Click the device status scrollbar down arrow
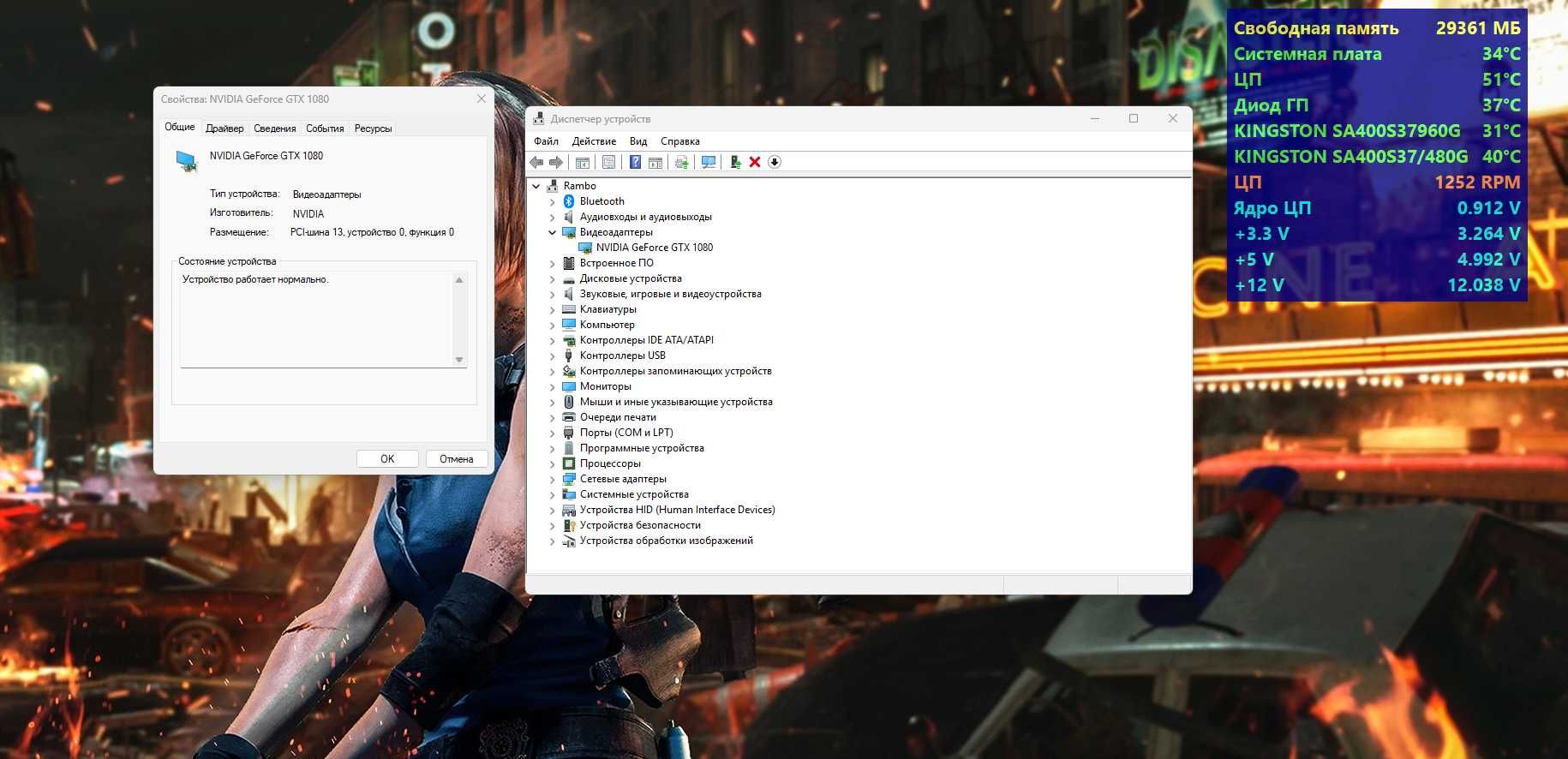 pyautogui.click(x=459, y=360)
